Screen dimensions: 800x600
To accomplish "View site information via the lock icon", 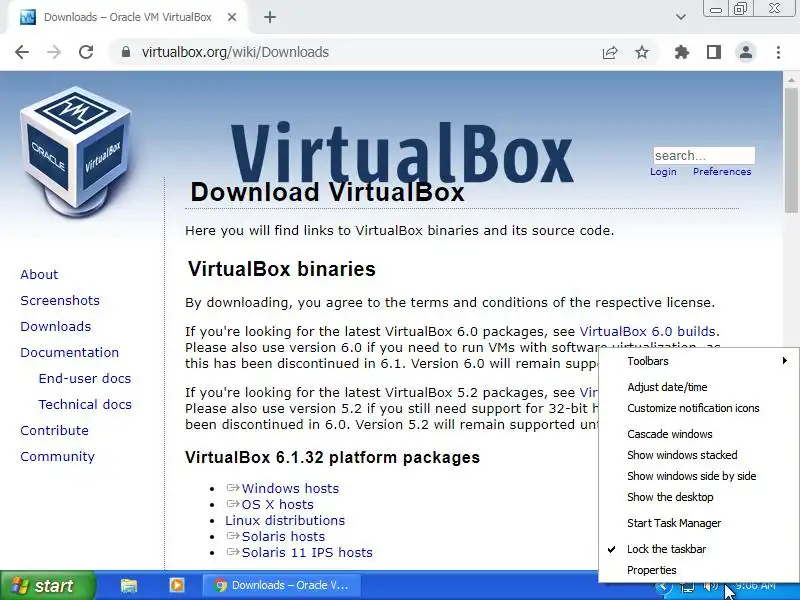I will click(x=126, y=52).
